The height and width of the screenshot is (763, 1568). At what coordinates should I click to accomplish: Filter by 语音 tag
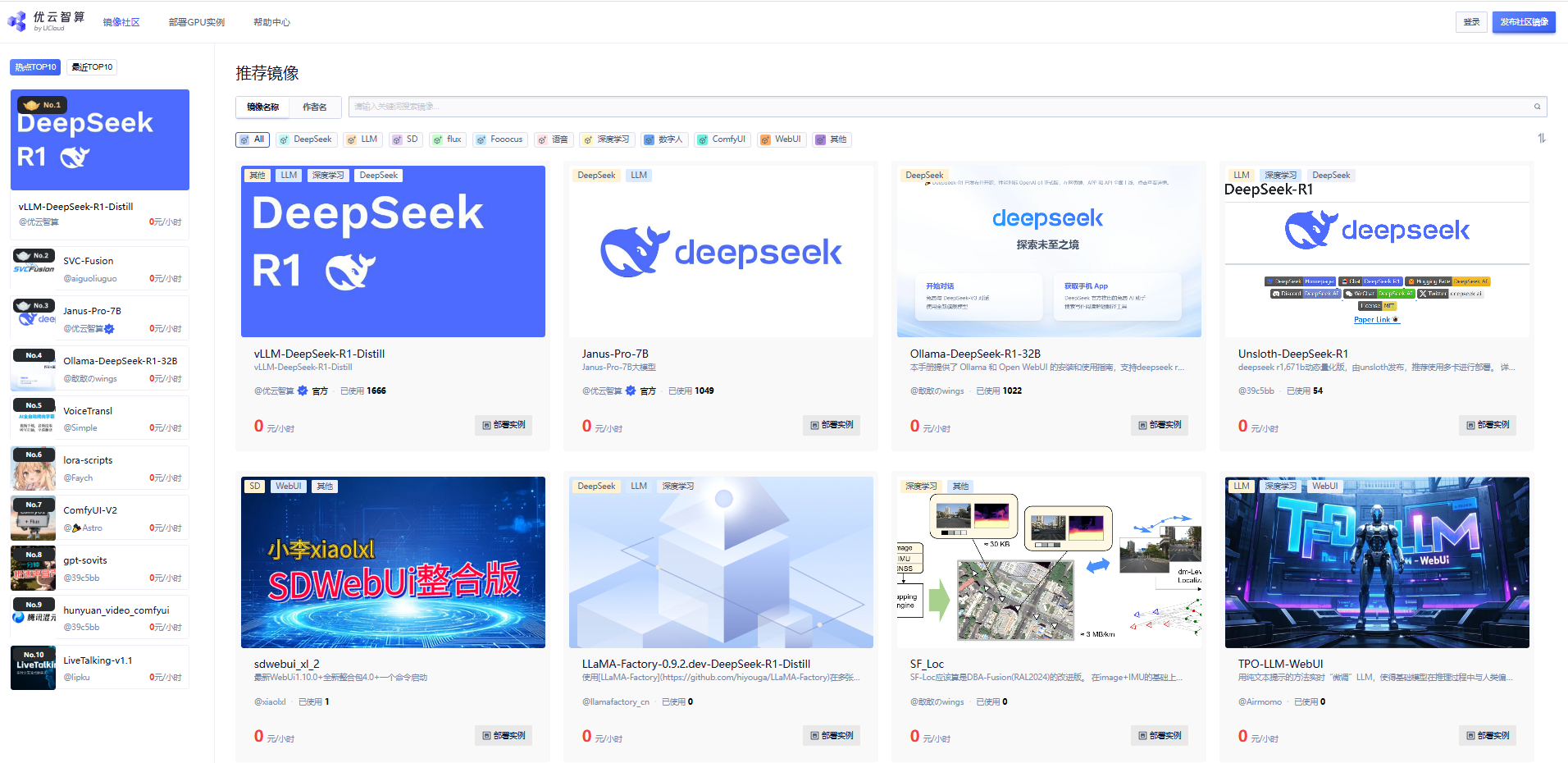coord(554,139)
